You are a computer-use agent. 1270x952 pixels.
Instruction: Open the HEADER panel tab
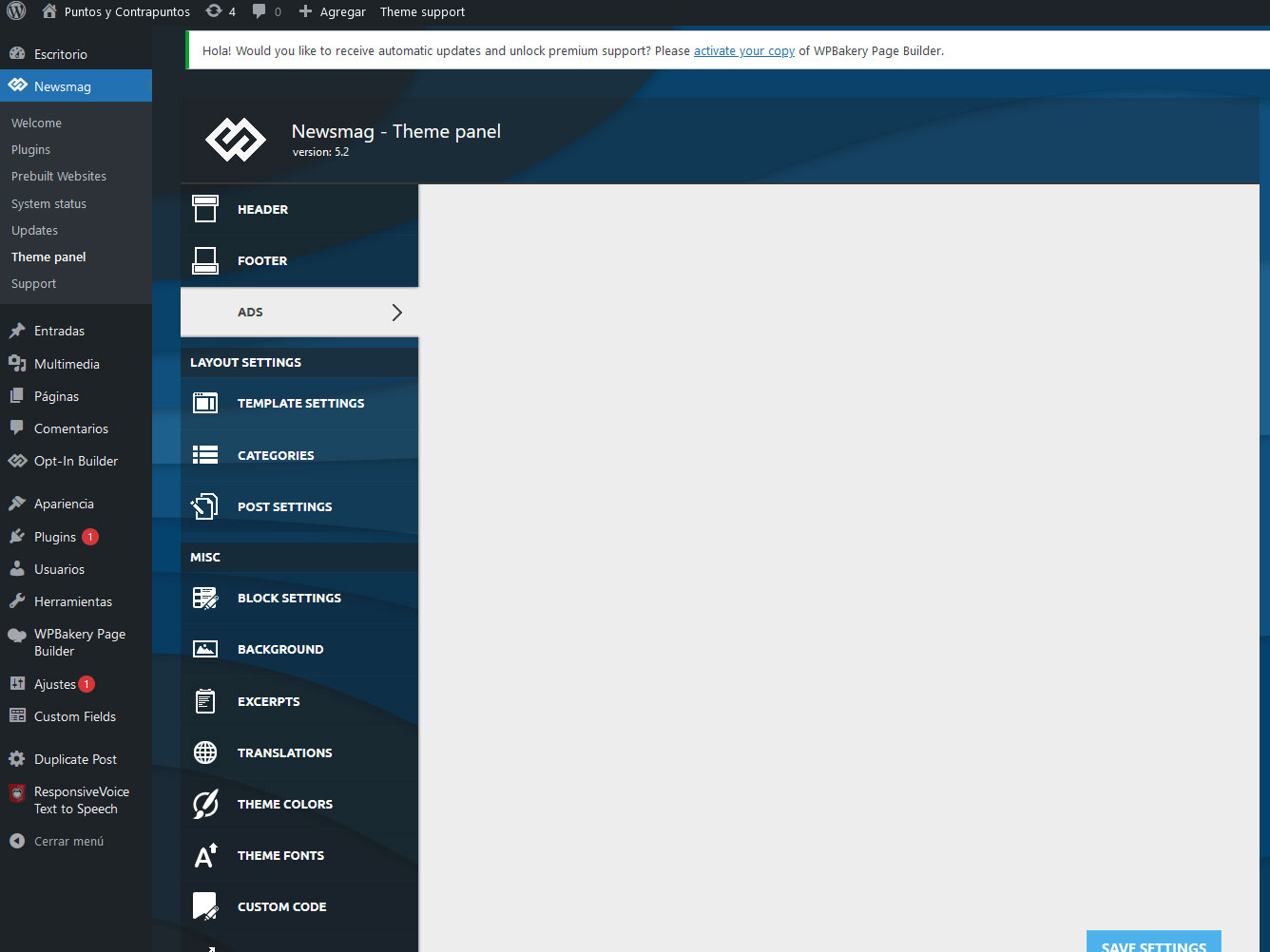pyautogui.click(x=299, y=209)
